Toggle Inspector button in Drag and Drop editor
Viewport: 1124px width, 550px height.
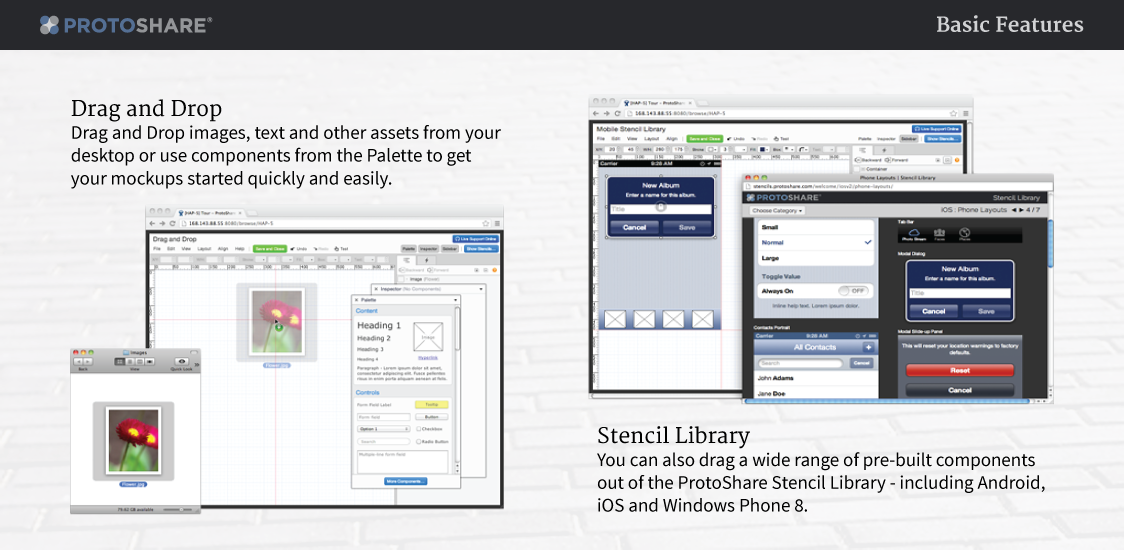pos(429,249)
